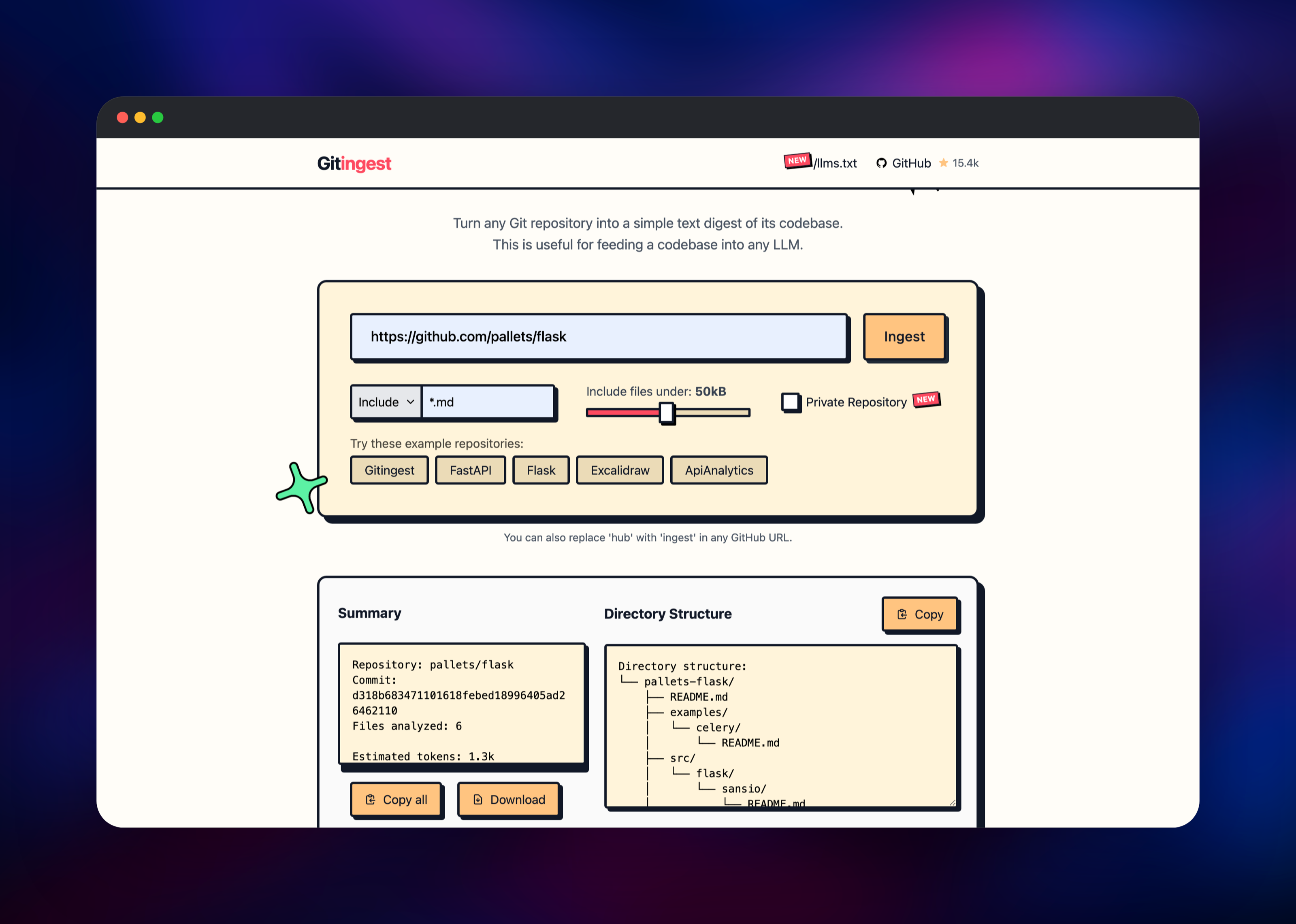1296x924 pixels.
Task: Click the 15.4k star count
Action: click(965, 163)
